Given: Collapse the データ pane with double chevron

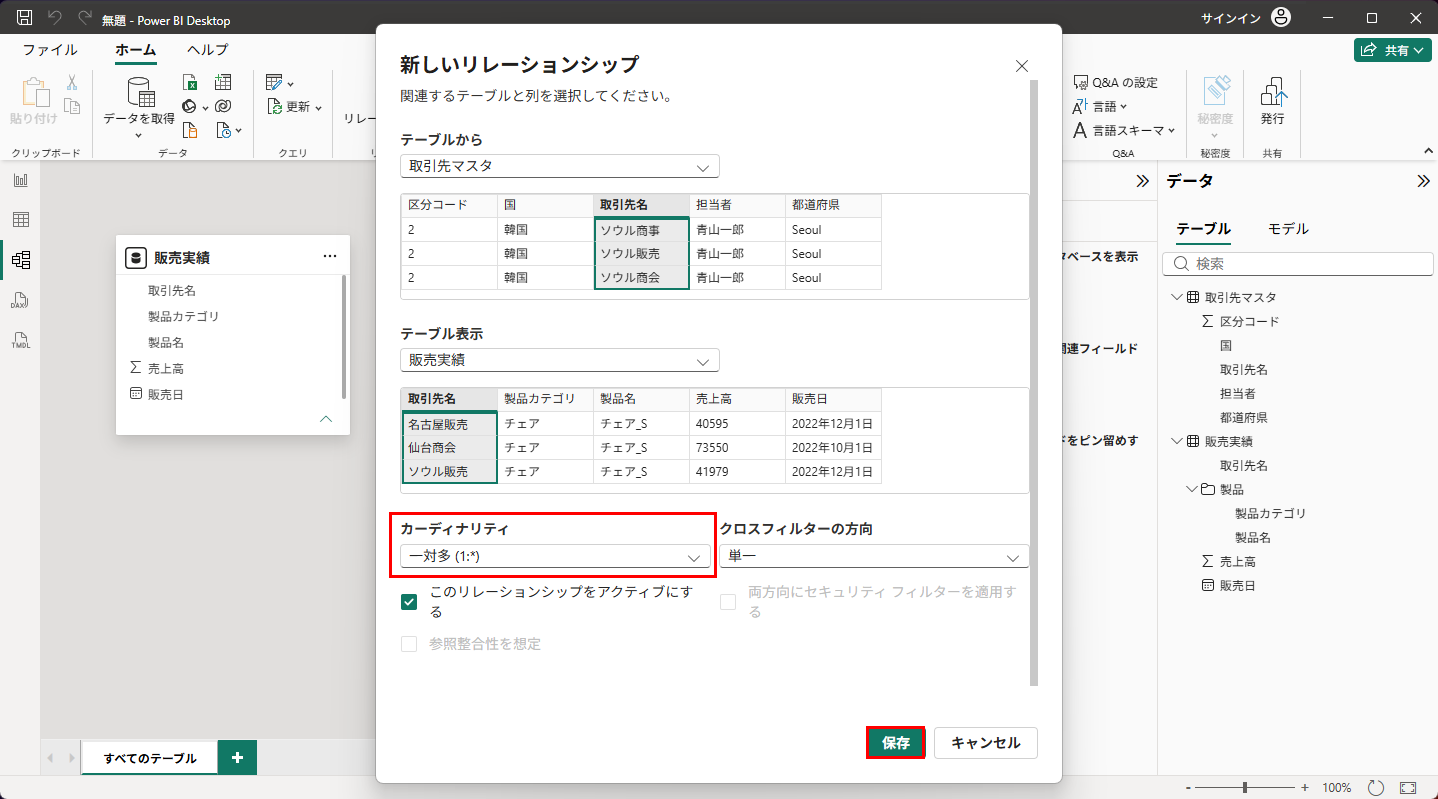Looking at the screenshot, I should point(1423,181).
